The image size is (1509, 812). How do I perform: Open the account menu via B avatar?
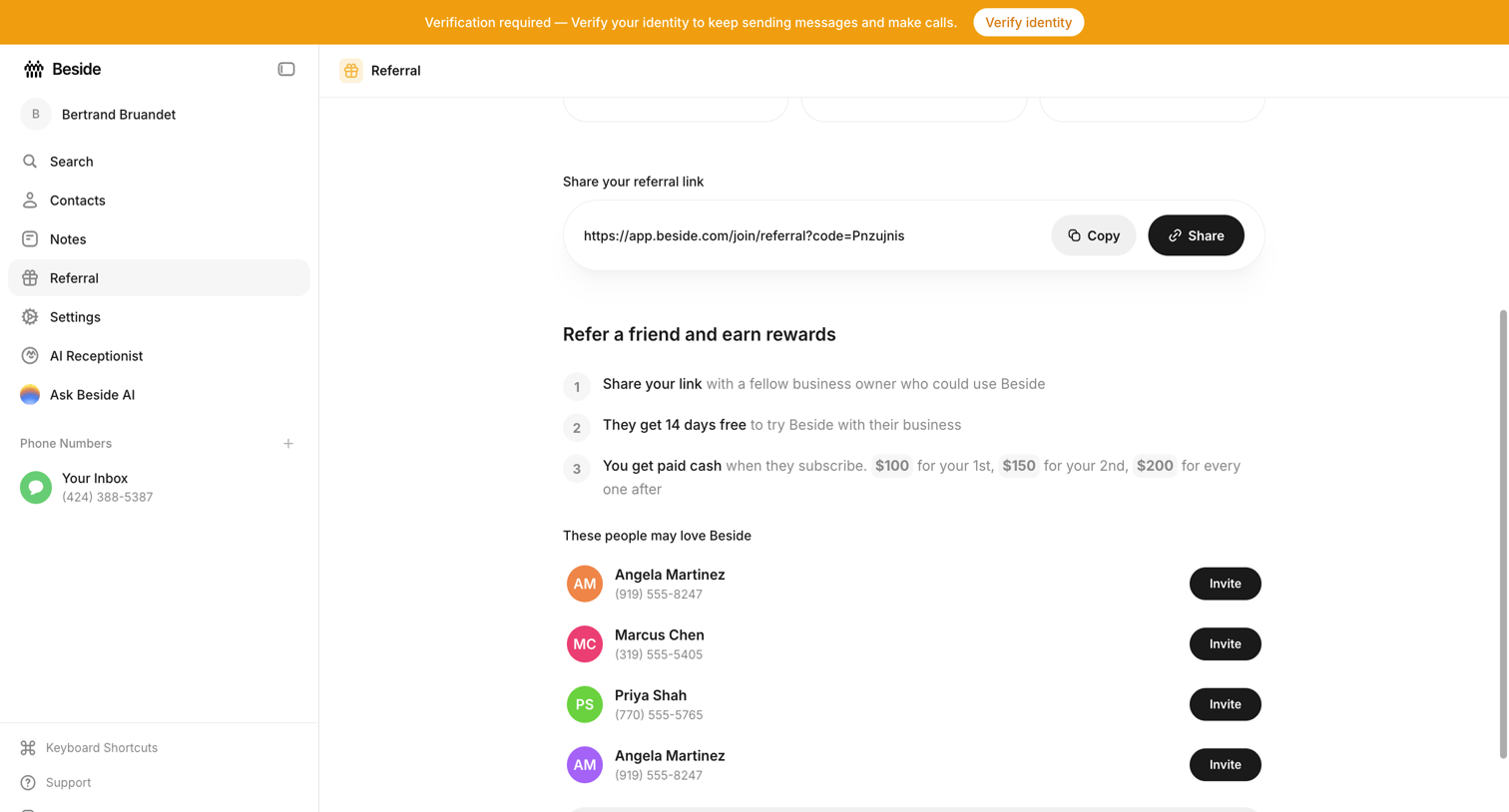(x=36, y=115)
